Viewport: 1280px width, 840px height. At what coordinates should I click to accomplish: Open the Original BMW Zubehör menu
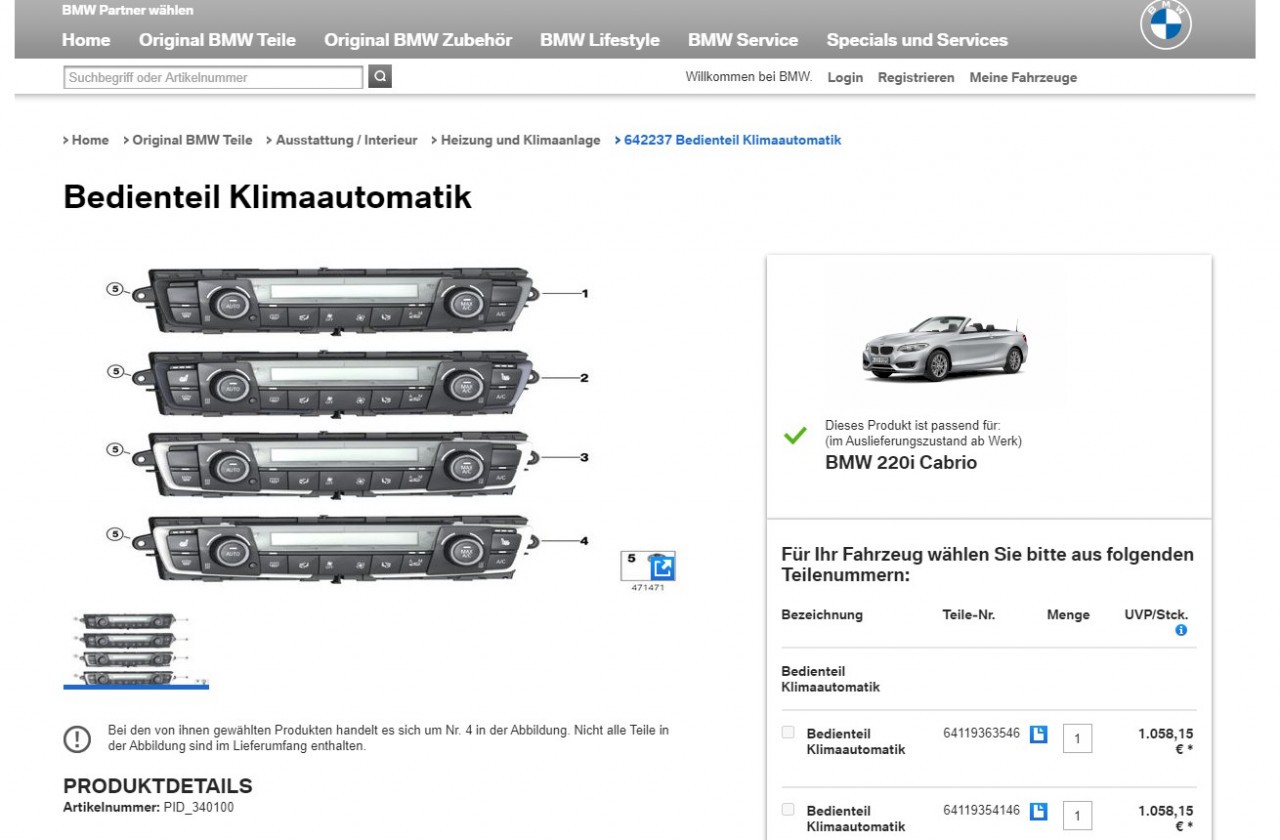418,40
